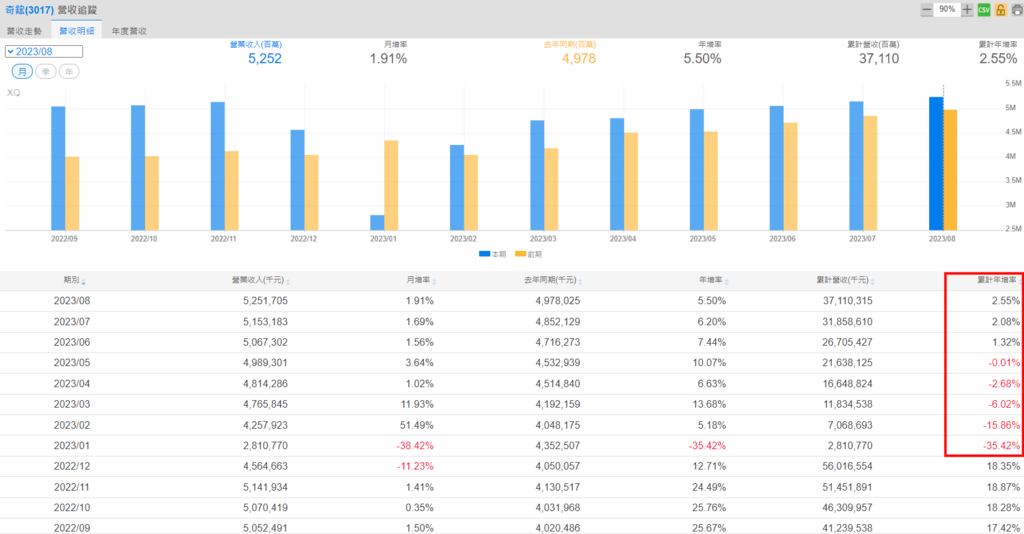Click the 2022/09 x-axis chart label
This screenshot has height=534, width=1024.
(x=64, y=239)
